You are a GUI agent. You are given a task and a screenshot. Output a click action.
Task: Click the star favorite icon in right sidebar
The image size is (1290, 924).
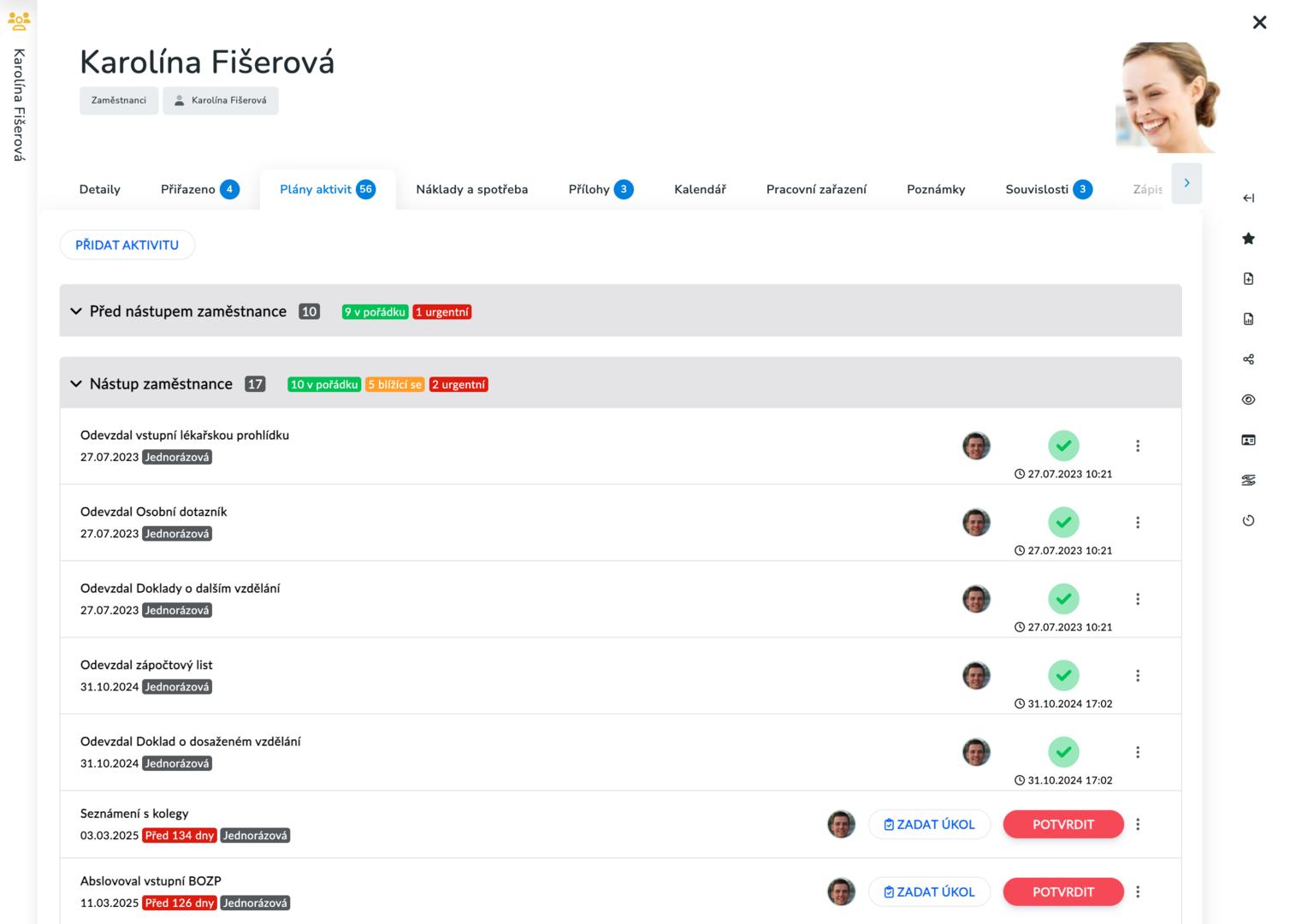pyautogui.click(x=1248, y=239)
